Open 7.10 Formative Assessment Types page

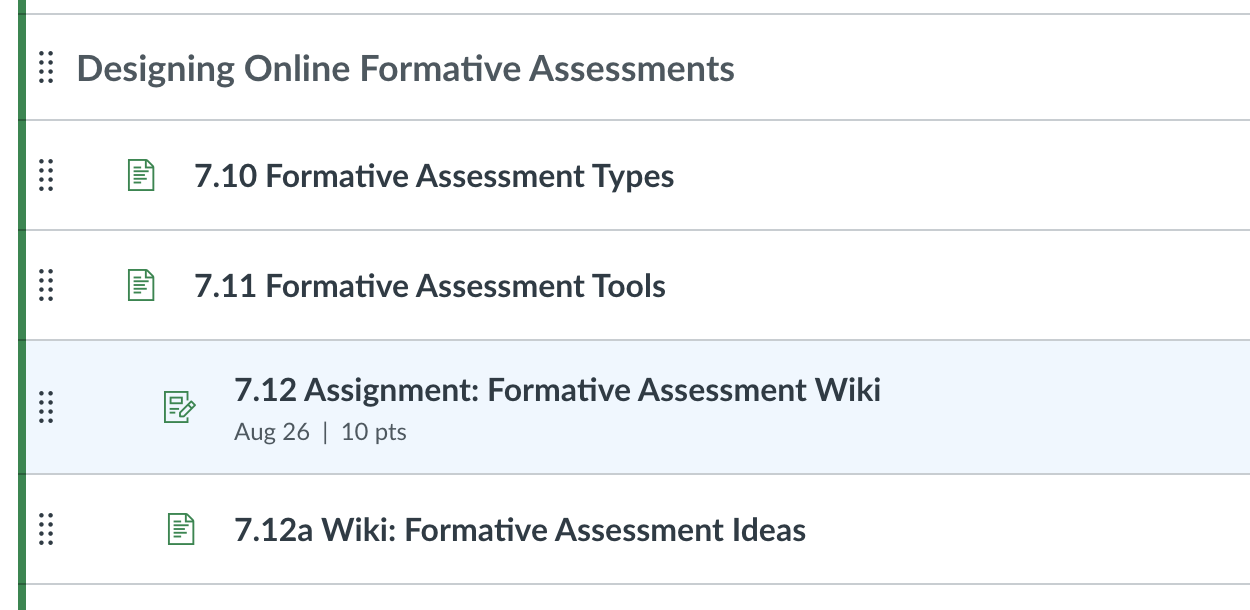434,177
